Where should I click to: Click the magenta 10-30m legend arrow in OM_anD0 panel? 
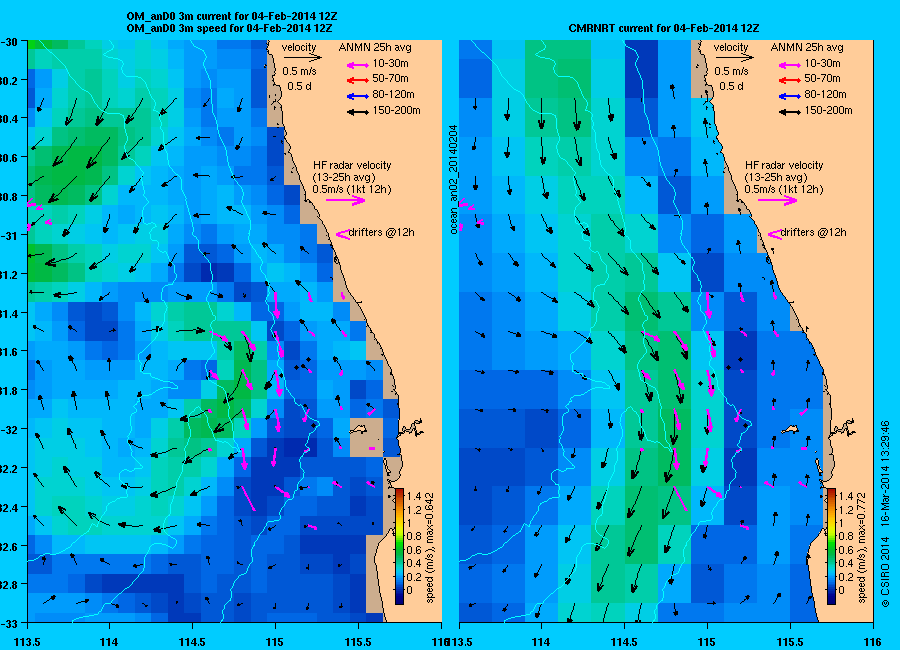358,64
